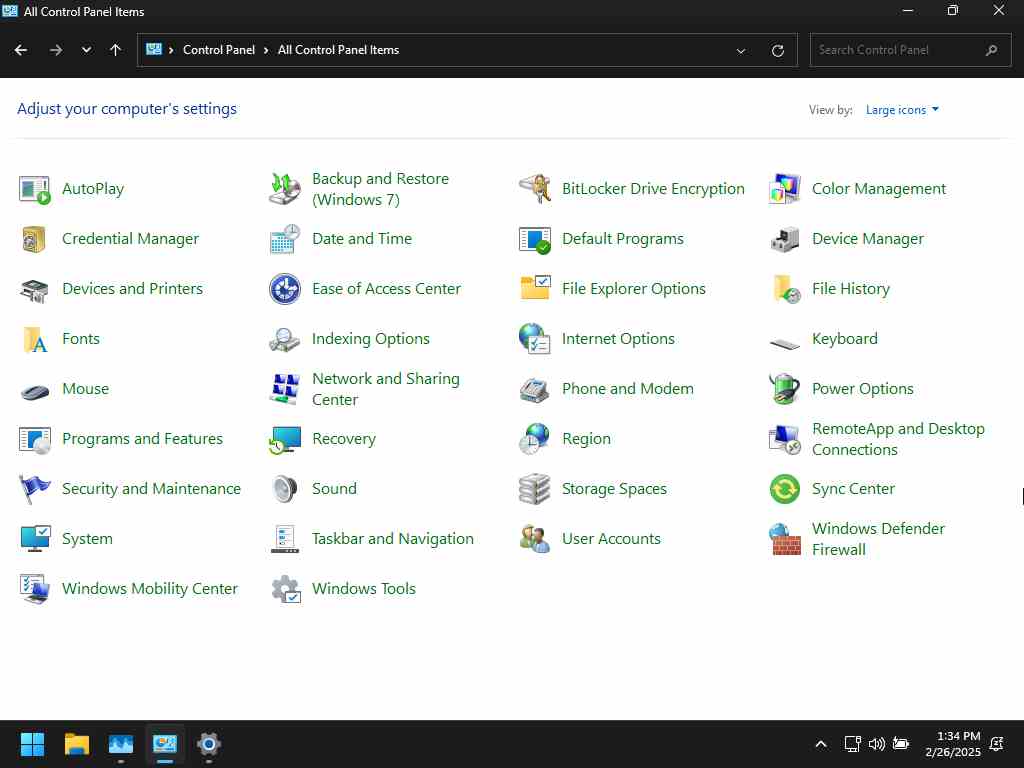Click the Credential Manager safe icon
1024x768 pixels.
click(35, 239)
